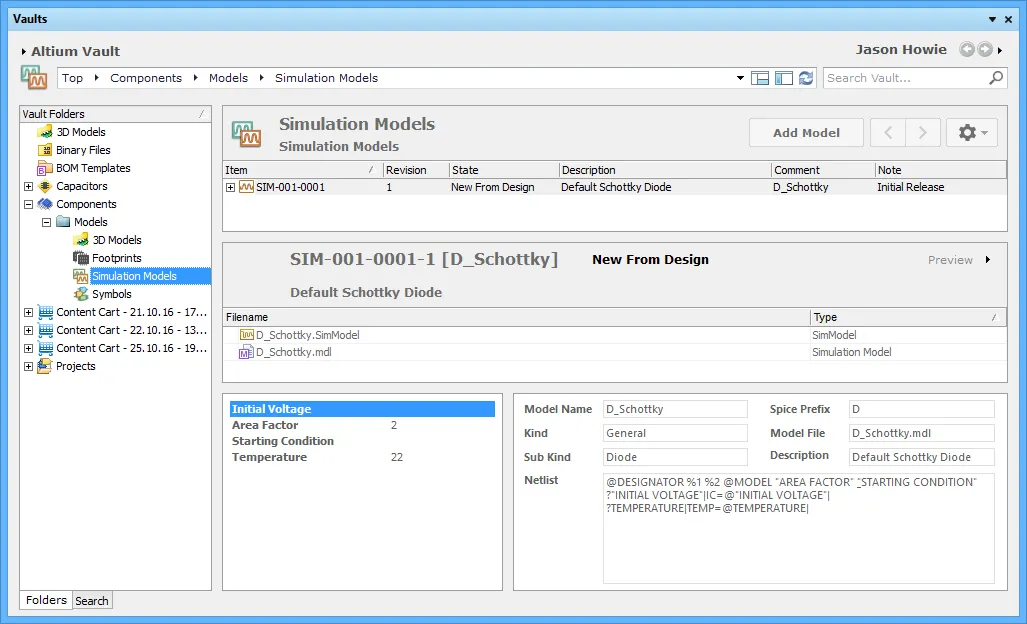Expand Content Cart 25.10.16 node
Viewport: 1027px width, 624px height.
click(28, 348)
